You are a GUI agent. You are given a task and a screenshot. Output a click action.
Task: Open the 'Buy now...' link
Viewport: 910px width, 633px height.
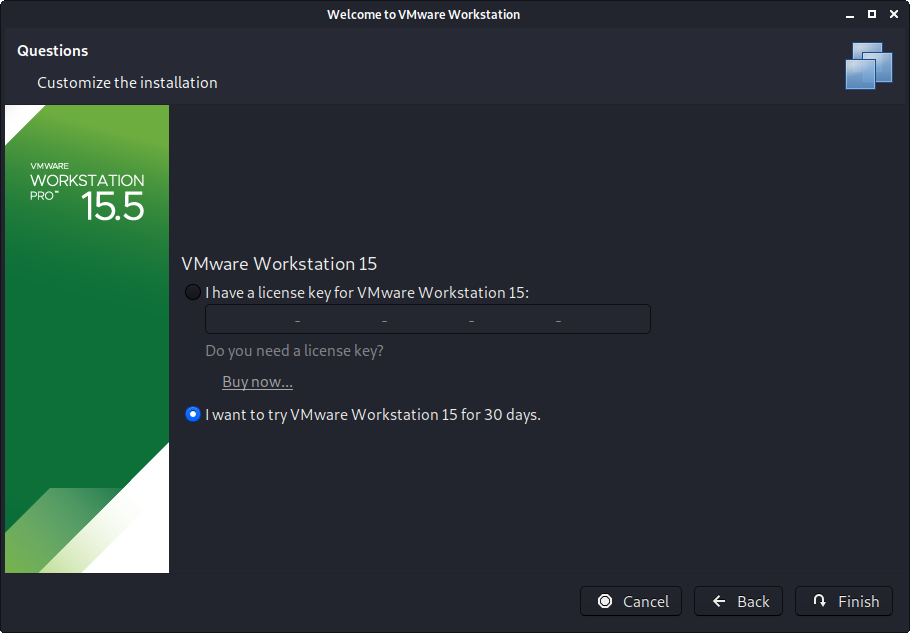(257, 382)
